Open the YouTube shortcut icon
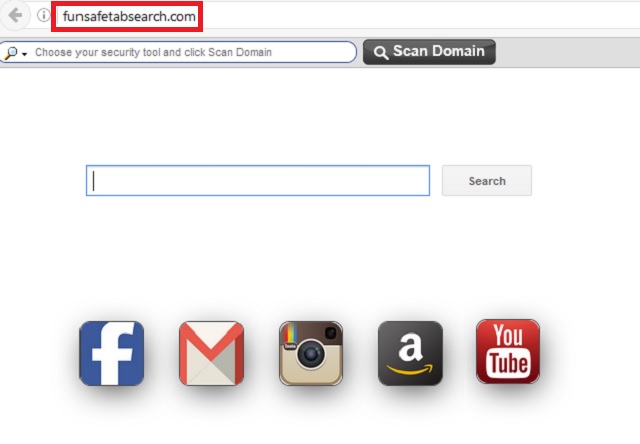The height and width of the screenshot is (444, 640). (508, 352)
